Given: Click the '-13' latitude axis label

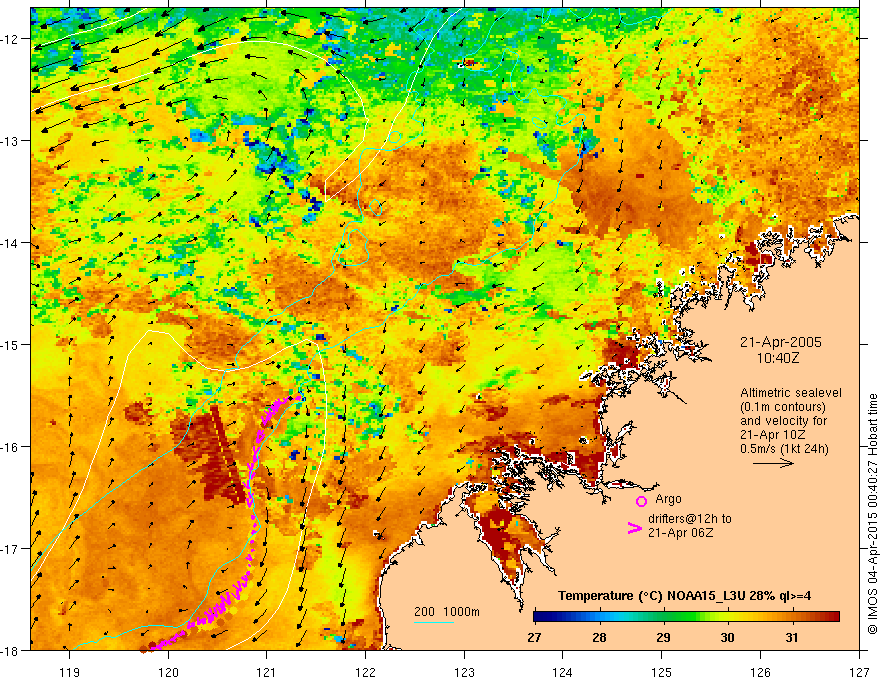Looking at the screenshot, I should pos(11,141).
